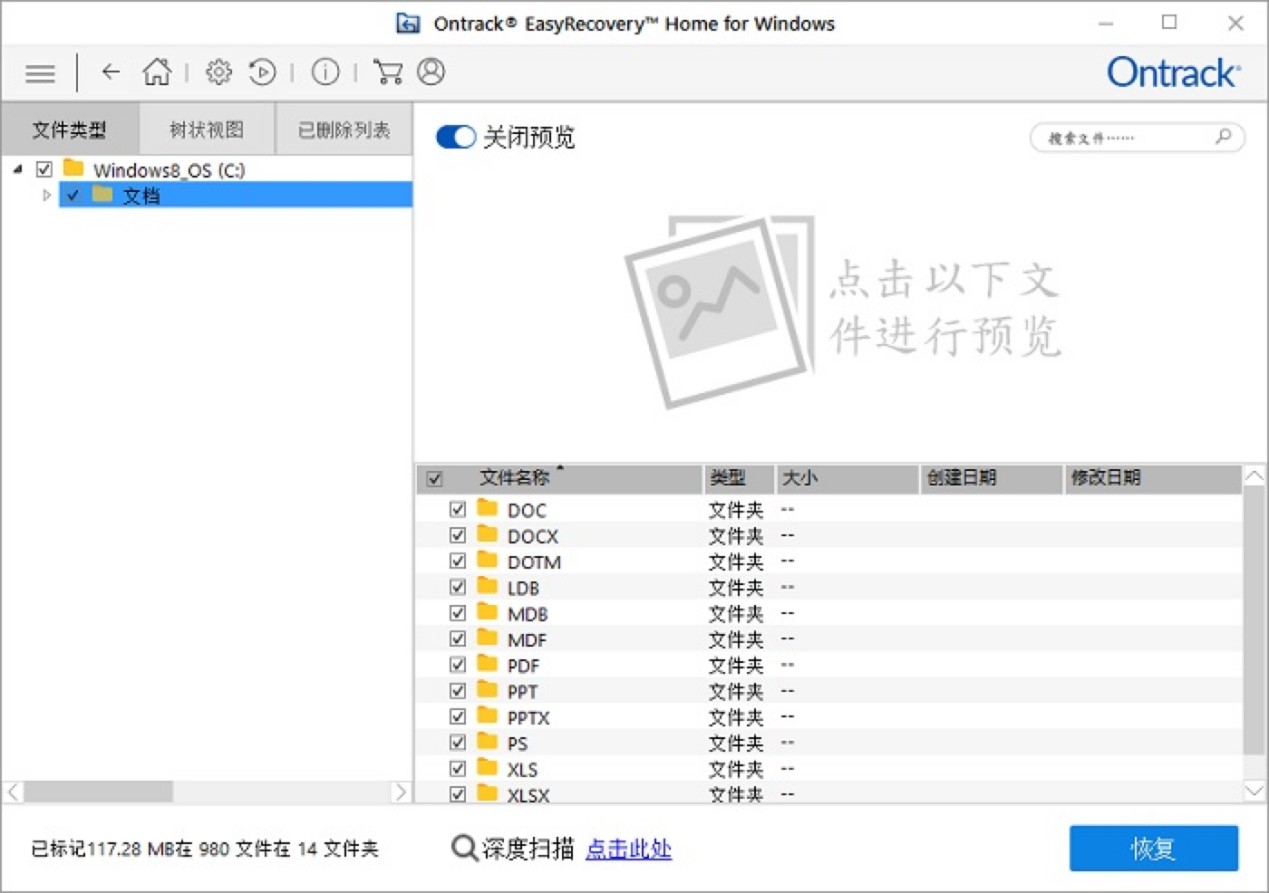Select the Windows8_OS (C:) tree item
Viewport: 1269px width, 893px height.
169,169
